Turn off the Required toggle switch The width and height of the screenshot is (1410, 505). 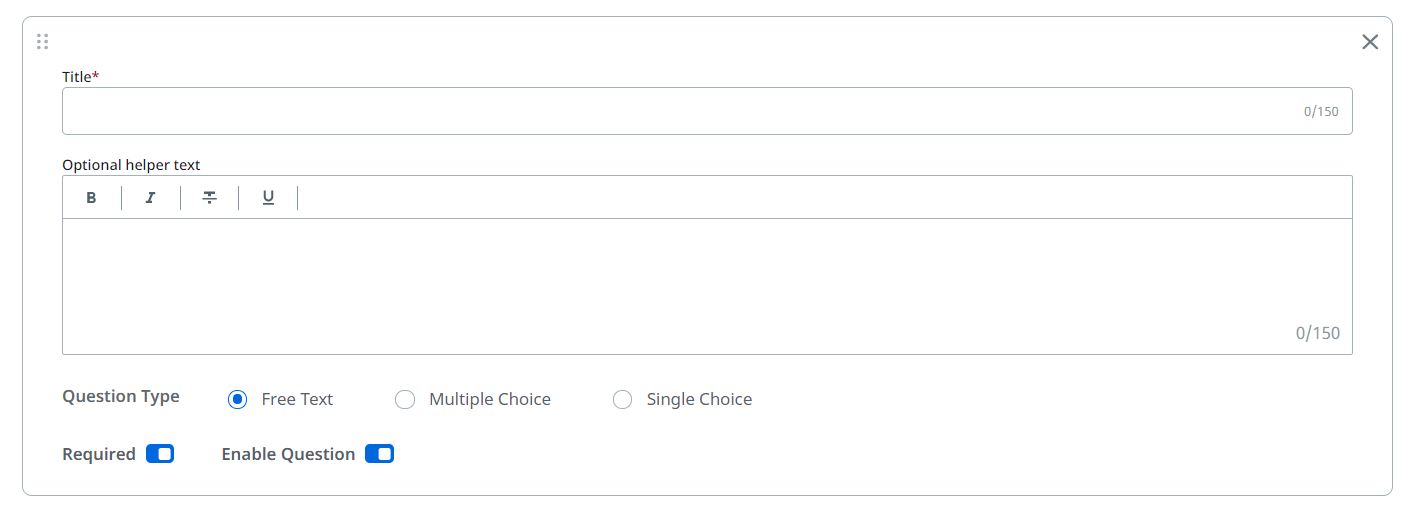[x=160, y=454]
